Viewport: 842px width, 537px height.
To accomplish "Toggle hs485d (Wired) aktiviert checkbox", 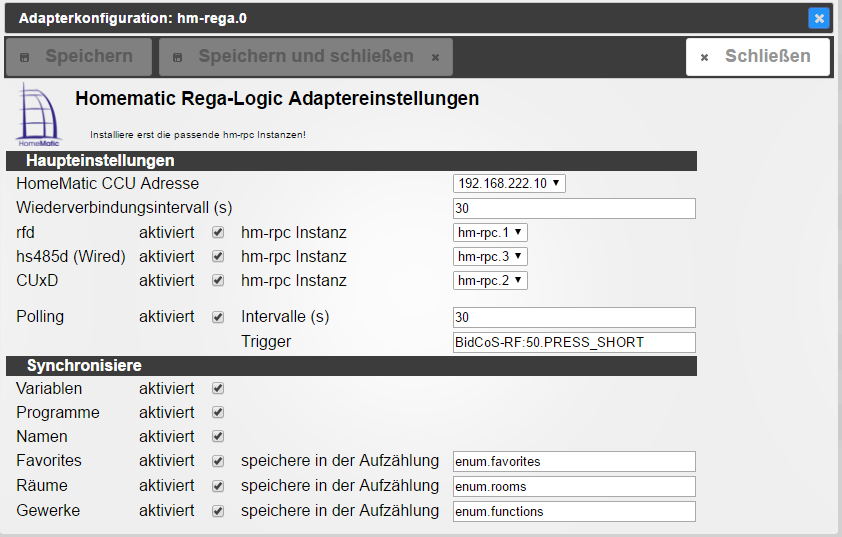I will point(217,256).
